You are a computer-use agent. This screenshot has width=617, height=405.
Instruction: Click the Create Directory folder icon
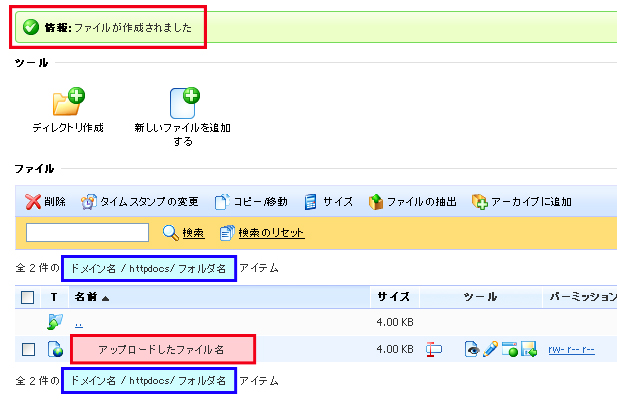point(69,102)
